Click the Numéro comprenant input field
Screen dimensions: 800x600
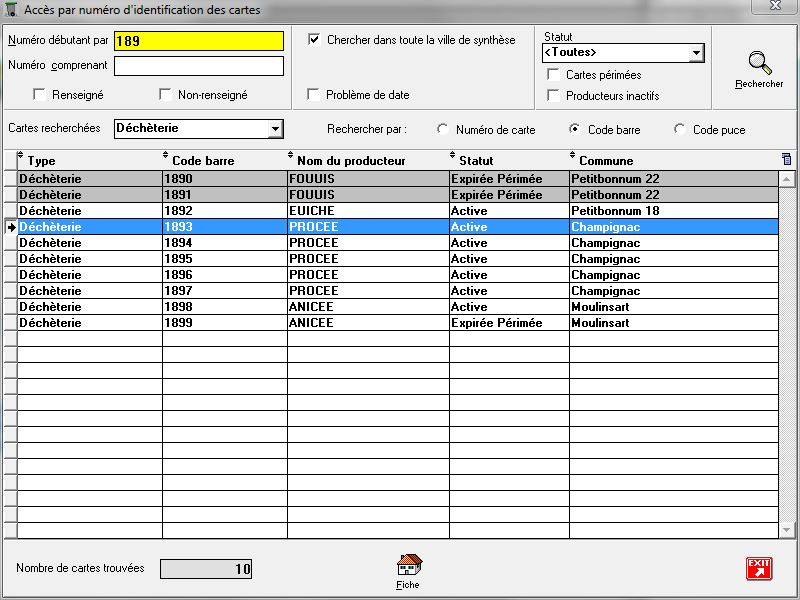pos(198,66)
